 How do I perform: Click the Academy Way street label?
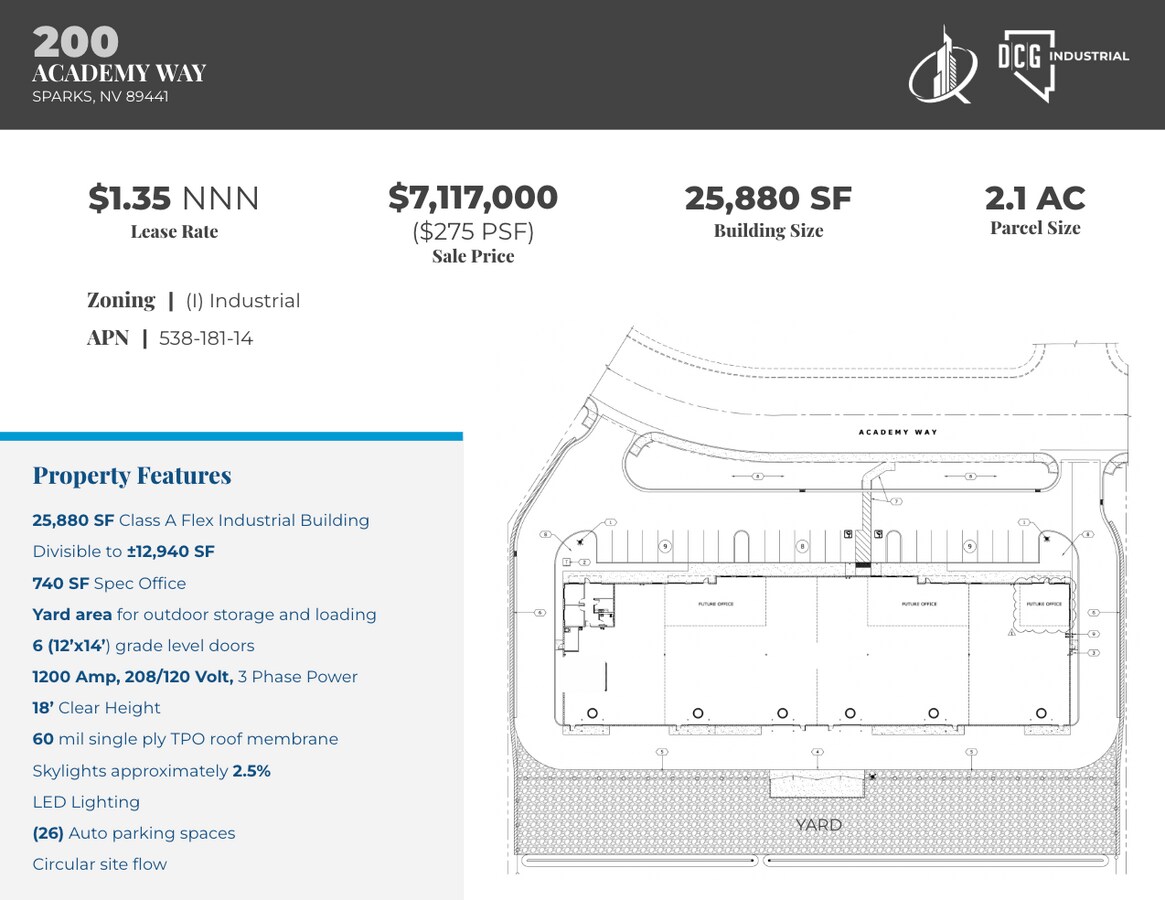(x=898, y=432)
